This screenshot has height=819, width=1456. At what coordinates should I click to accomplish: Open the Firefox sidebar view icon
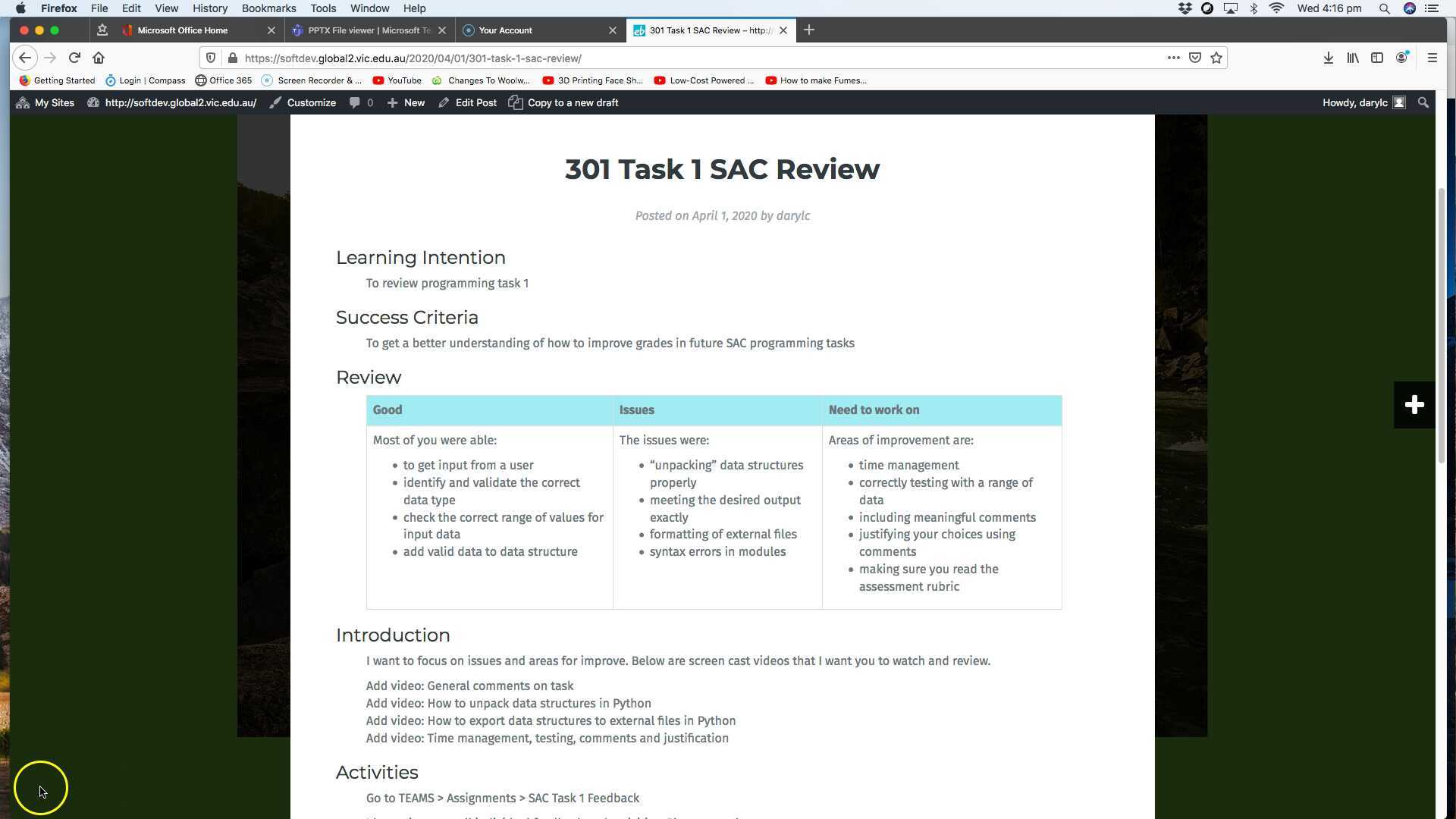pyautogui.click(x=1377, y=58)
